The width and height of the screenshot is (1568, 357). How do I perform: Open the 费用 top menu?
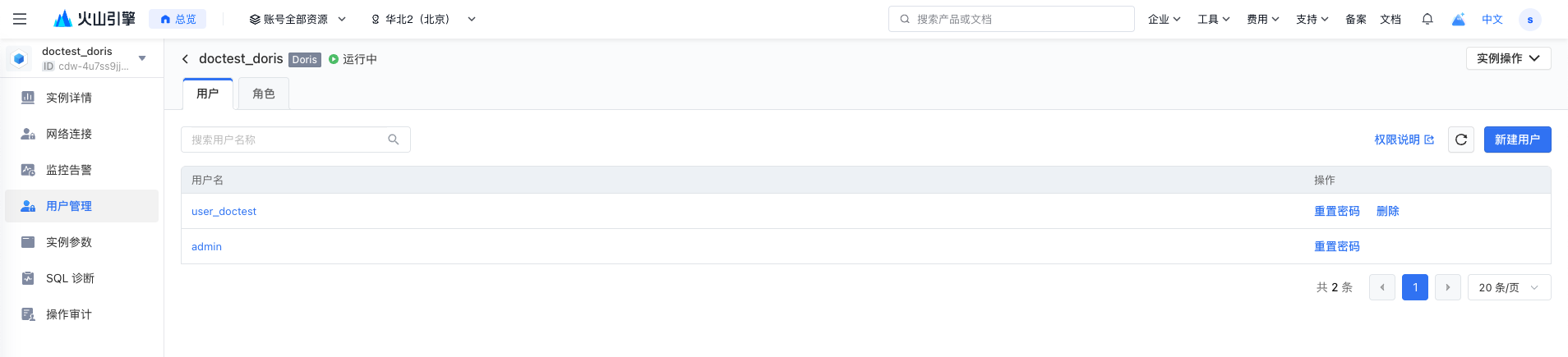[1262, 19]
